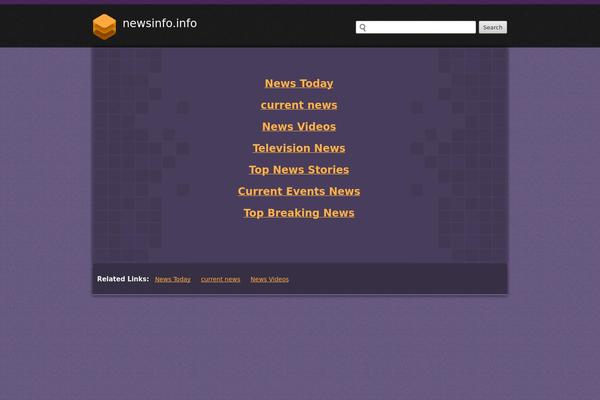
Task: Open the large News Today link
Action: (299, 83)
